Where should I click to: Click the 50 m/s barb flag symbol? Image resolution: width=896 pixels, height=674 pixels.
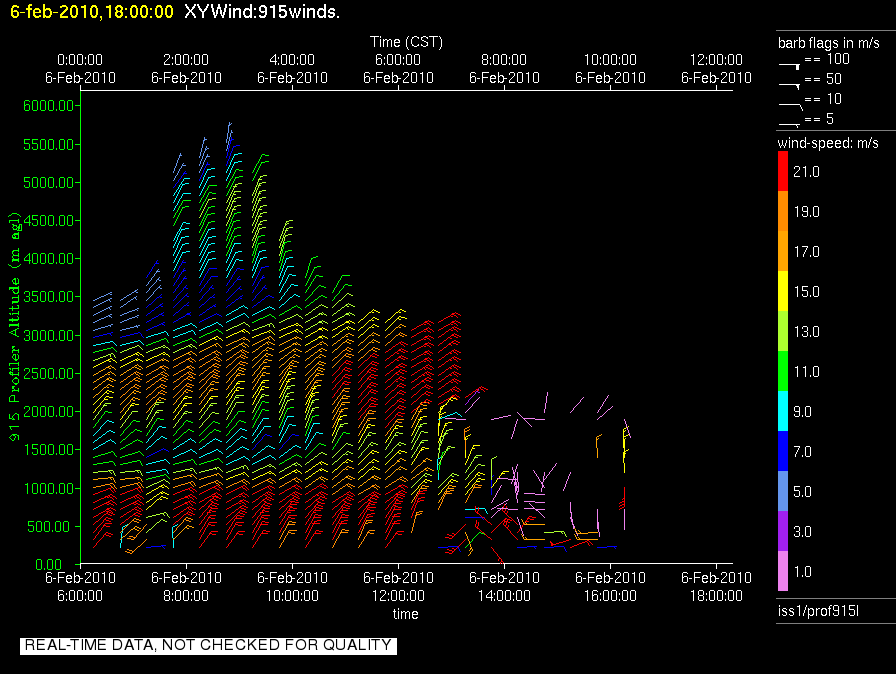(x=790, y=84)
